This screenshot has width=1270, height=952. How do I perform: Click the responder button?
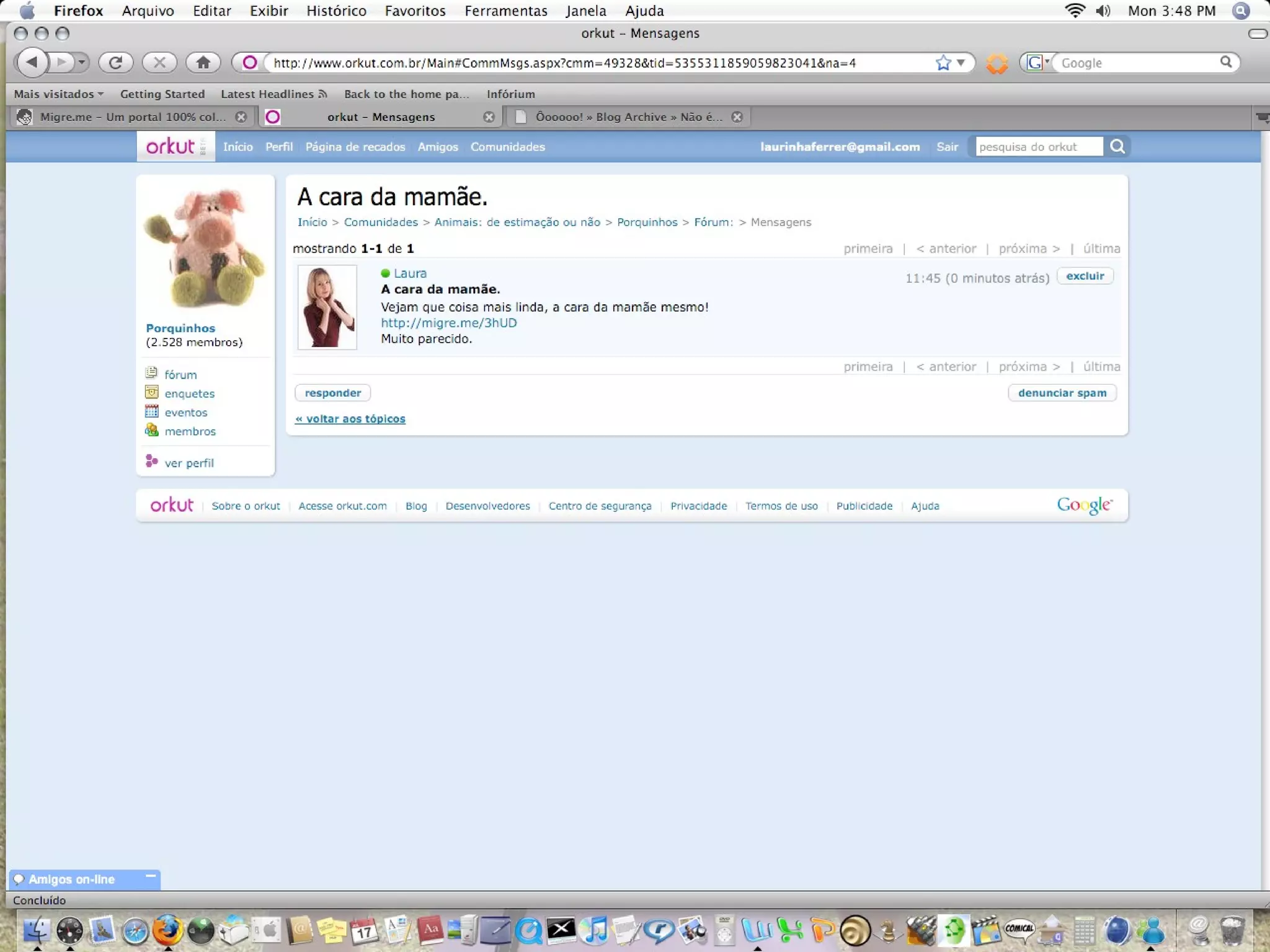[332, 393]
